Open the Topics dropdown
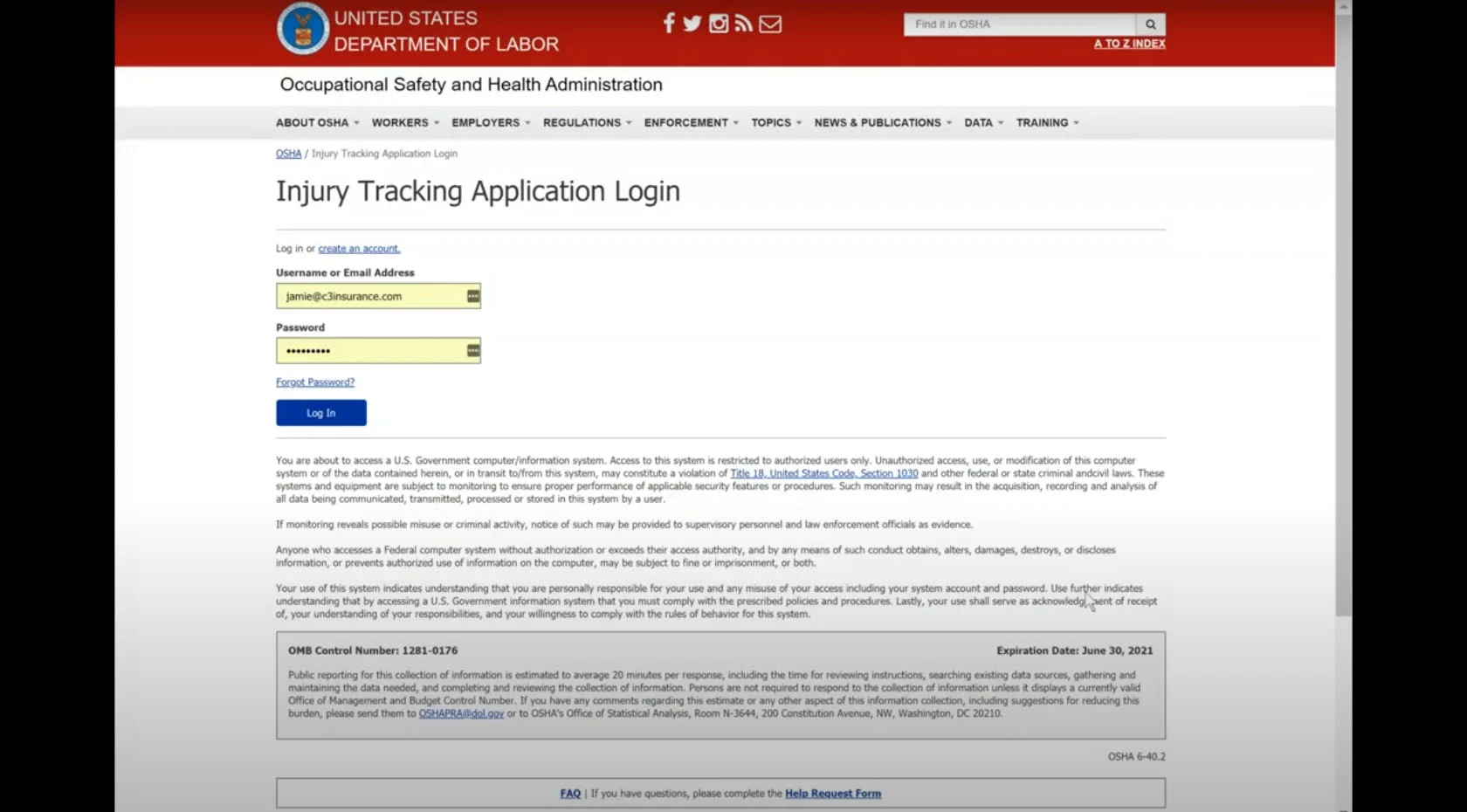1467x812 pixels. coord(776,123)
